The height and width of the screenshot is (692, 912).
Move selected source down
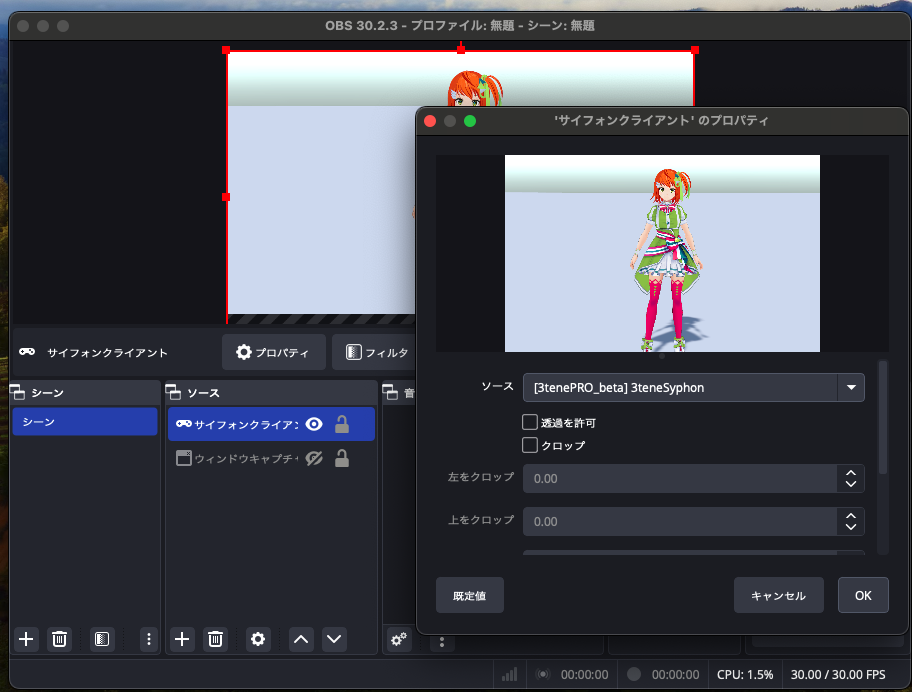click(x=334, y=640)
